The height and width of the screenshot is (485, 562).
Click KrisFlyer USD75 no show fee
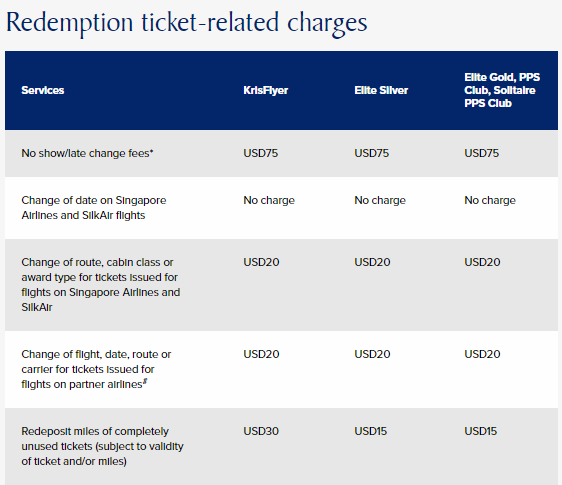coord(261,153)
